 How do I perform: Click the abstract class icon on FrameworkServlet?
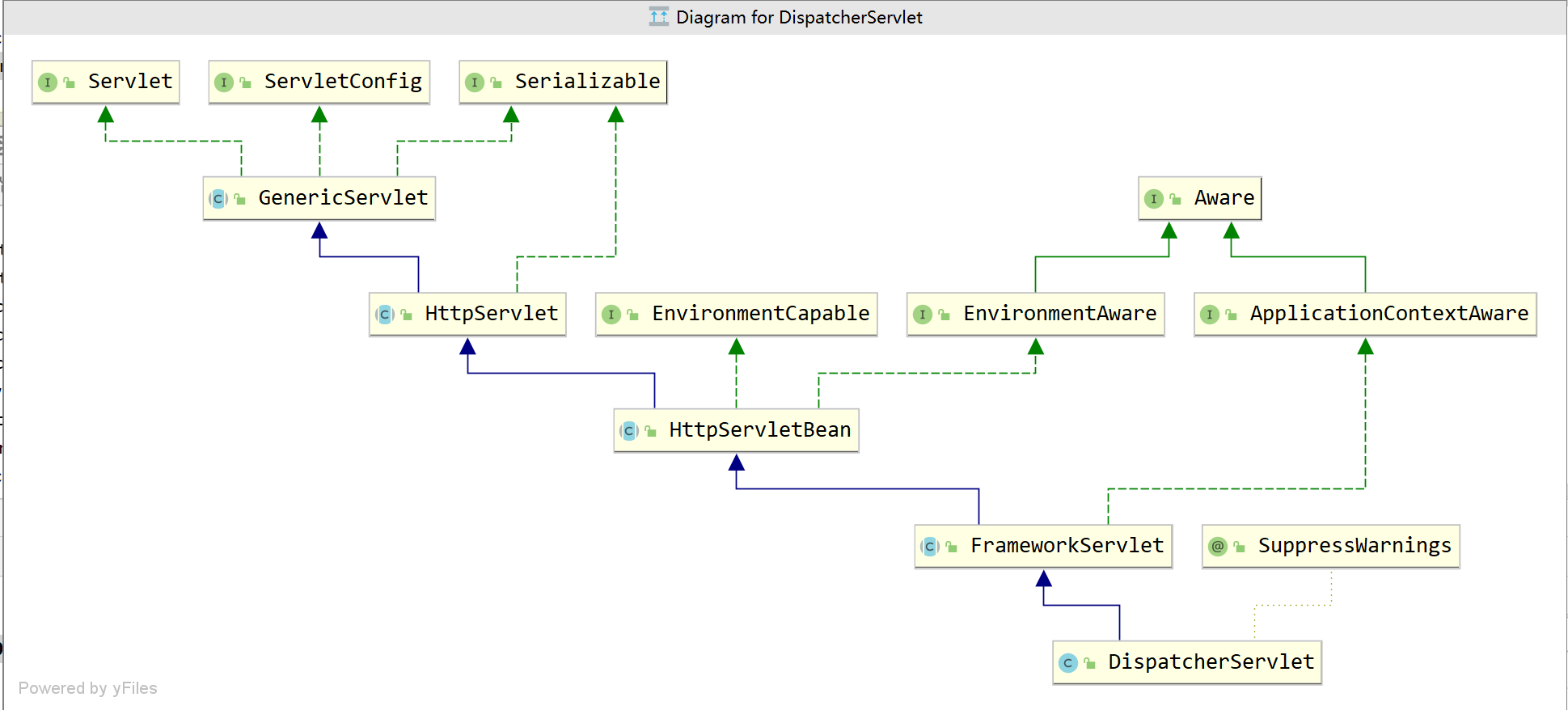[x=930, y=547]
